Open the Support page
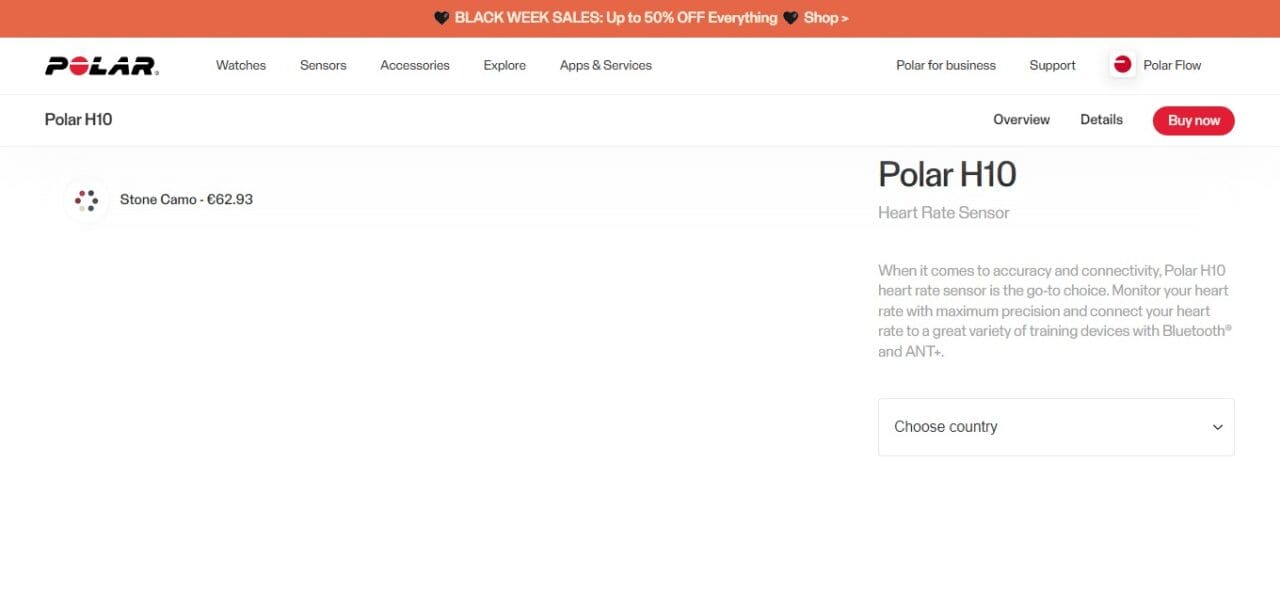Screen dimensions: 1280x605 click(1053, 65)
